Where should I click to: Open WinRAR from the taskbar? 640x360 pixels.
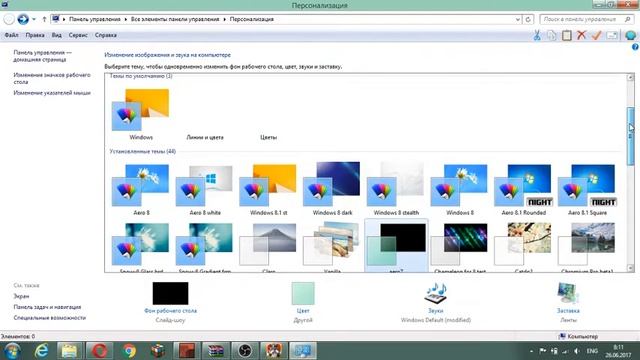(216, 351)
